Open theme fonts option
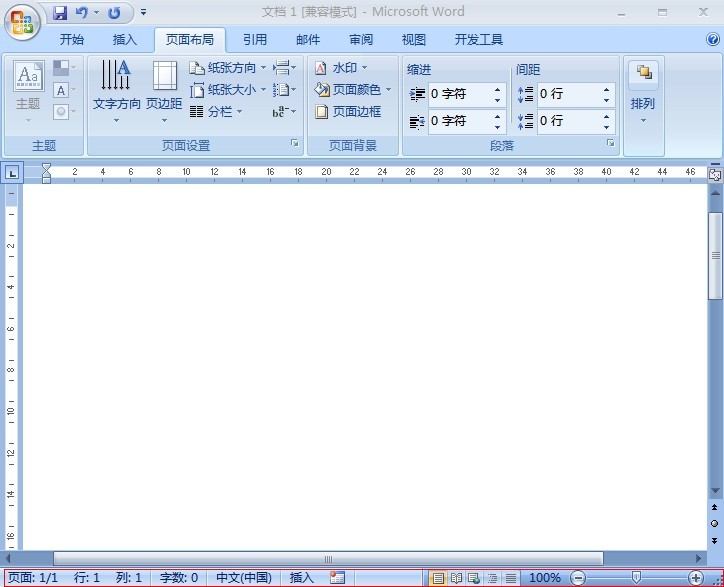 click(64, 90)
